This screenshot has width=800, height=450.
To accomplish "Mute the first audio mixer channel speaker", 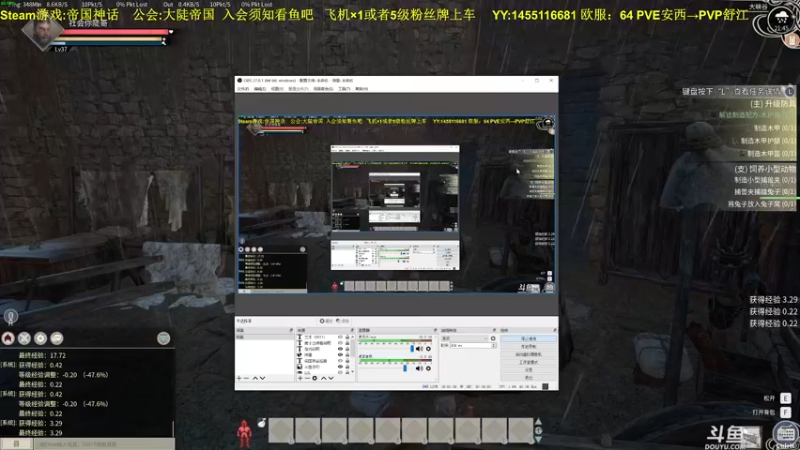I will coord(418,349).
